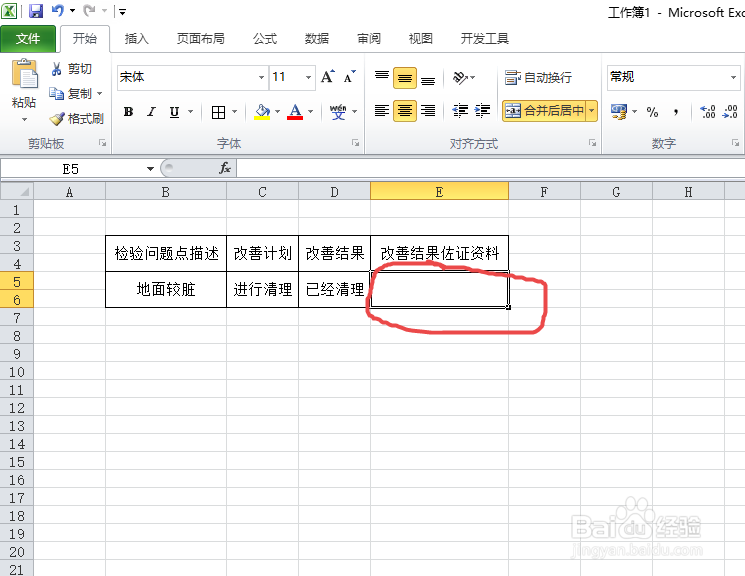Open the 字体 dialog launcher
The image size is (745, 576).
pyautogui.click(x=355, y=143)
